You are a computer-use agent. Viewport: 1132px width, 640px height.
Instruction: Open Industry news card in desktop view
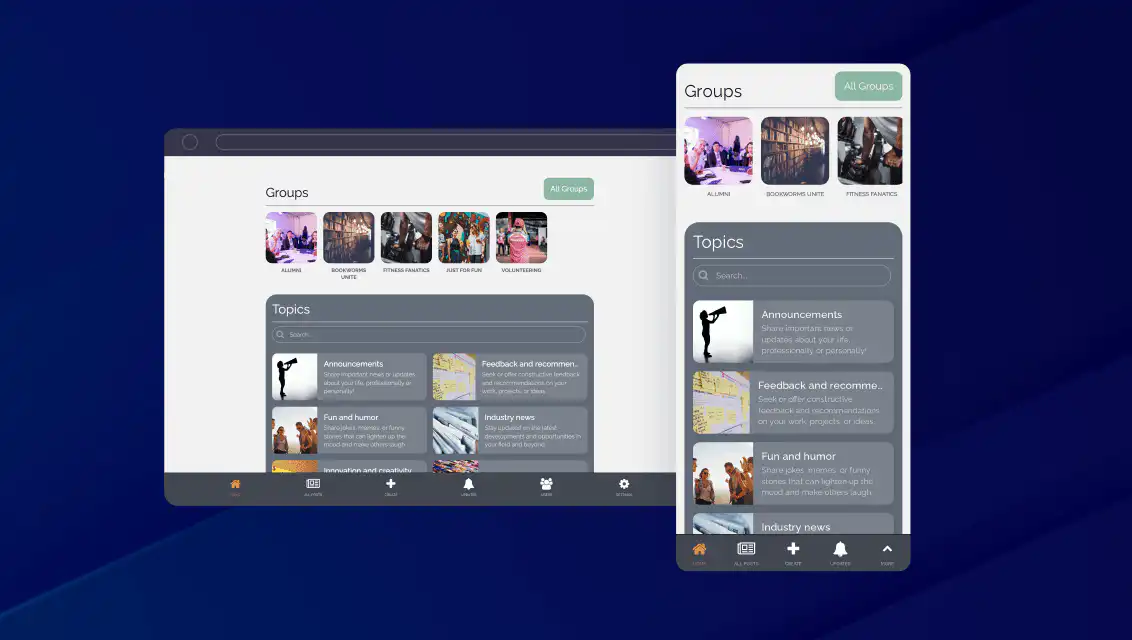tap(510, 430)
